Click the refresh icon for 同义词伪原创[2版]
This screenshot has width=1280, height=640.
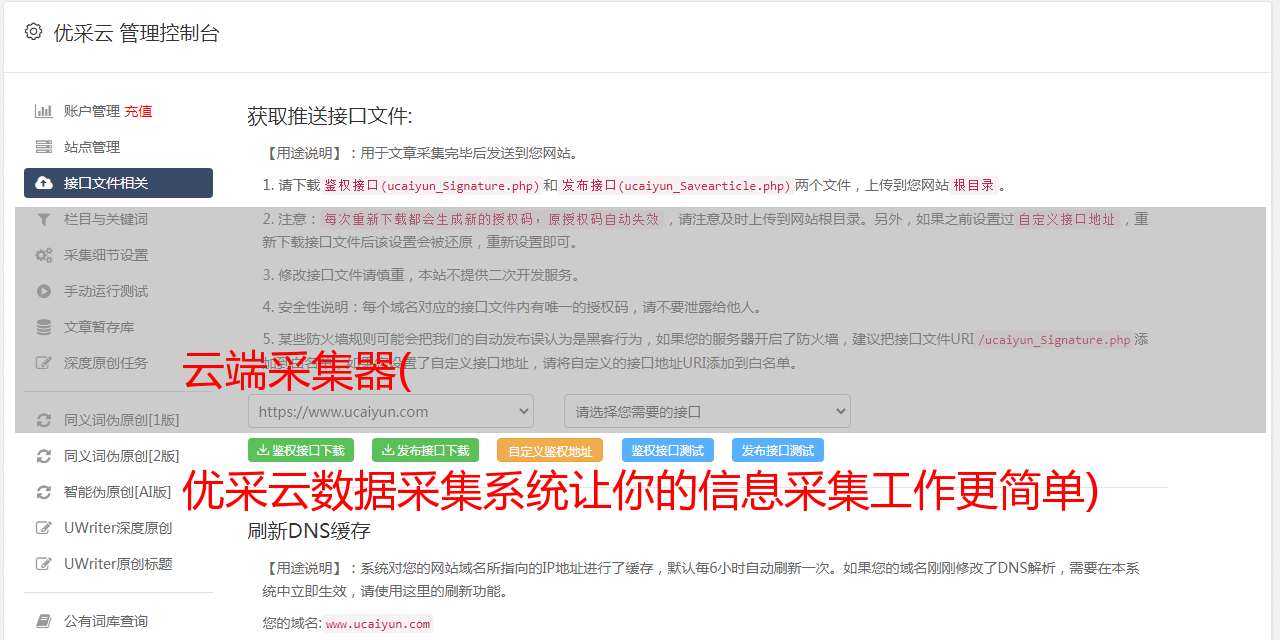click(x=44, y=456)
